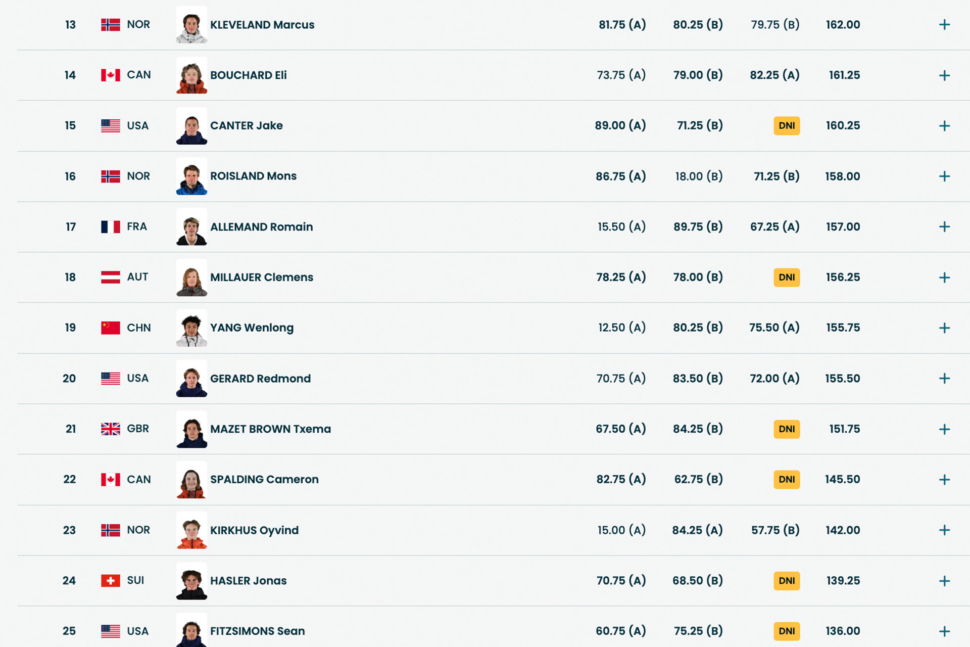Open Jake Canter's score breakdown plus
The width and height of the screenshot is (970, 647).
[944, 126]
